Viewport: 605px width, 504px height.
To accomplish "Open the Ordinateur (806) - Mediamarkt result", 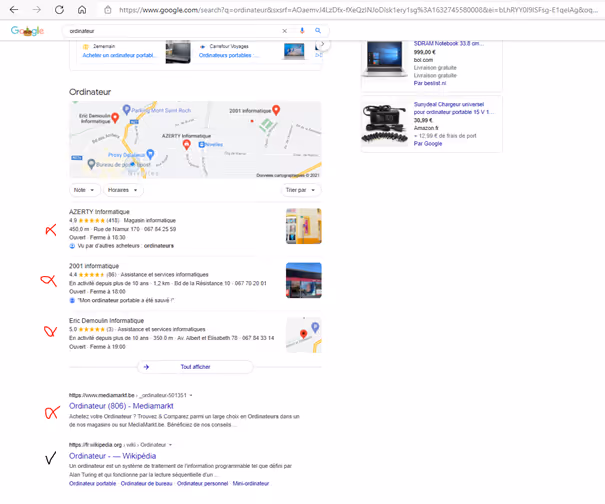I will coord(121,406).
